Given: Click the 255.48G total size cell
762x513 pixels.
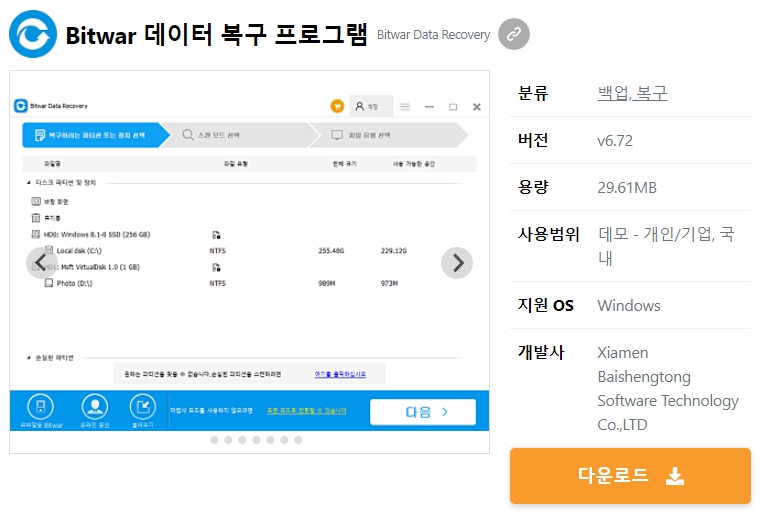Looking at the screenshot, I should [331, 251].
